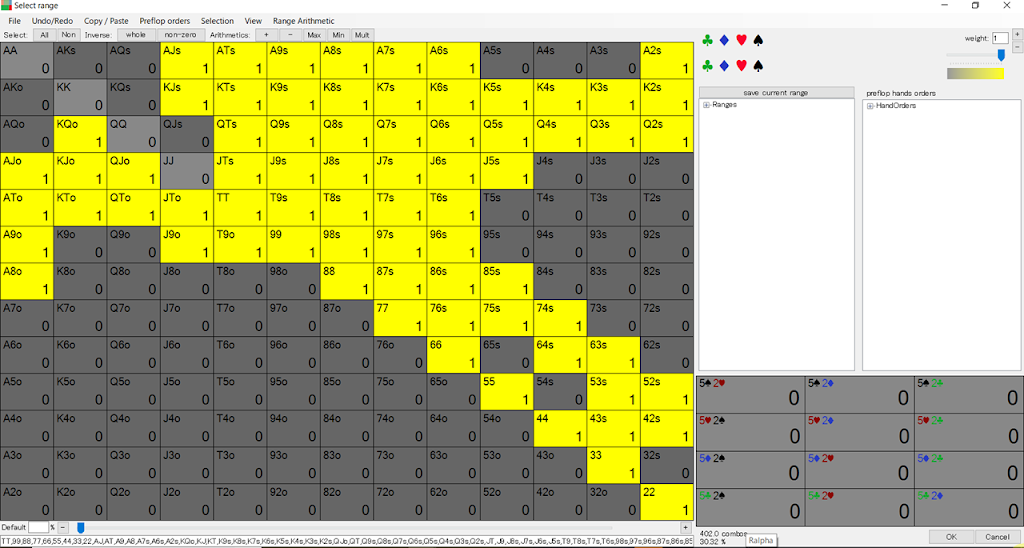Open the View menu
The height and width of the screenshot is (548, 1024).
tap(253, 21)
